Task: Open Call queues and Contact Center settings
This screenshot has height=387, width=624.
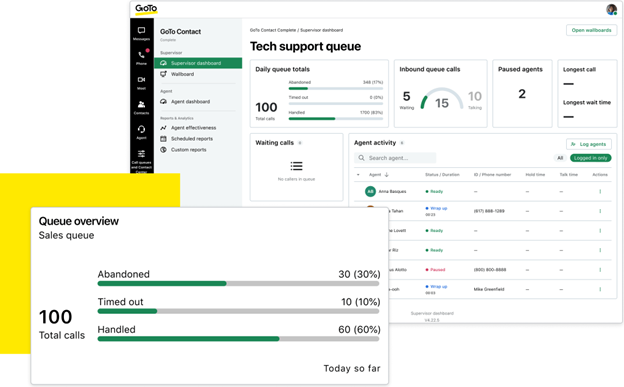Action: (x=141, y=159)
